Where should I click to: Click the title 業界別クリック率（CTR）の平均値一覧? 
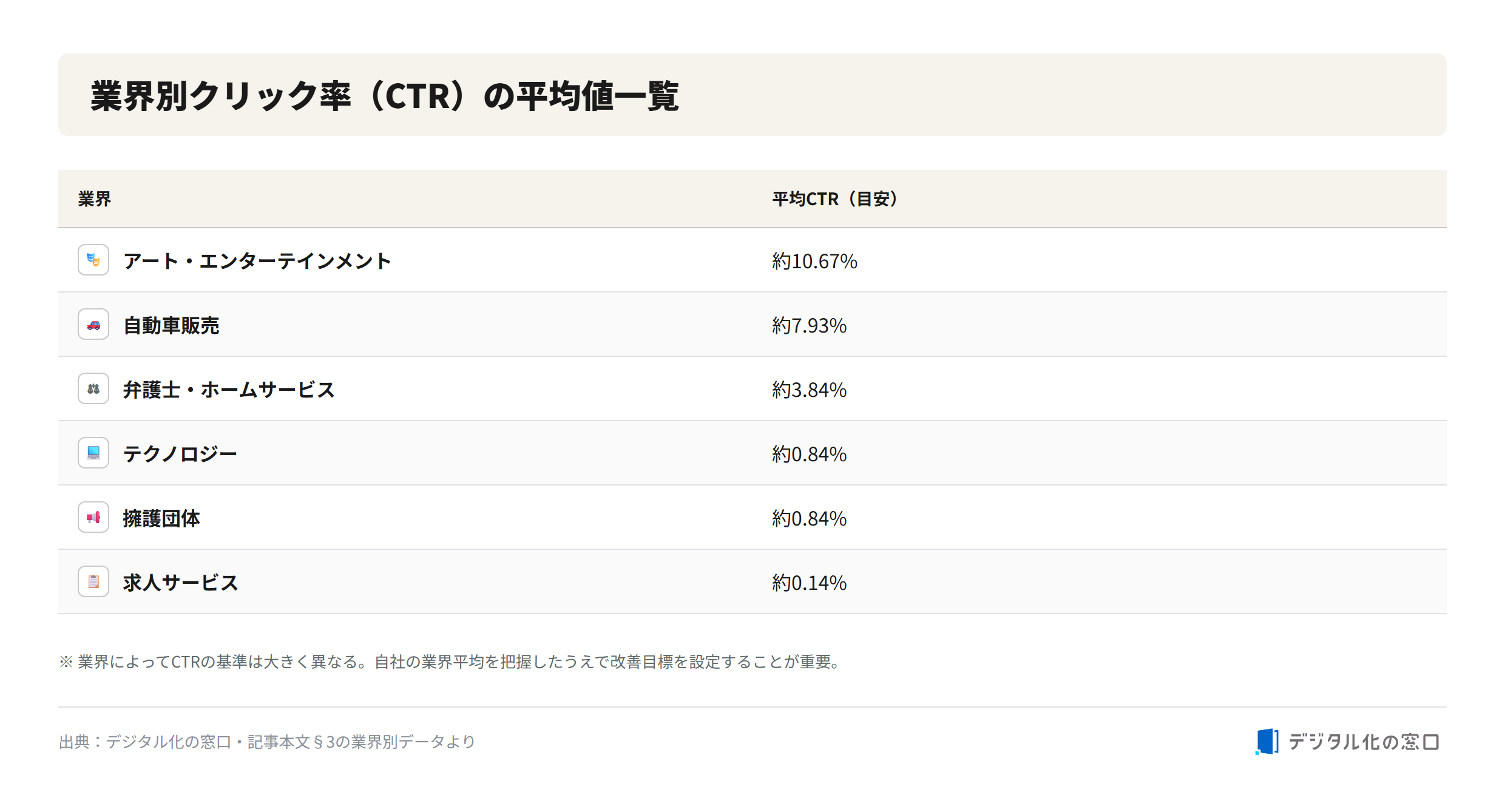[385, 96]
